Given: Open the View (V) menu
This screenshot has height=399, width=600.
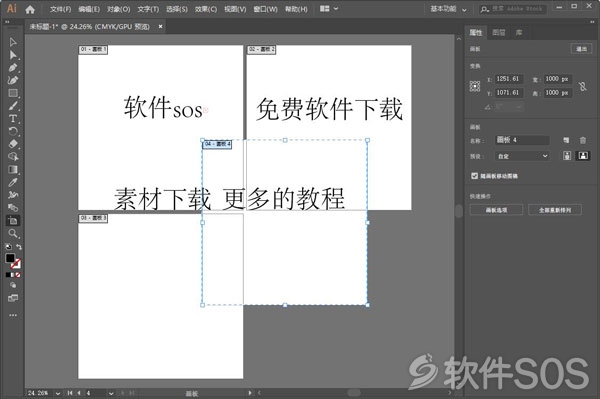Looking at the screenshot, I should (235, 9).
